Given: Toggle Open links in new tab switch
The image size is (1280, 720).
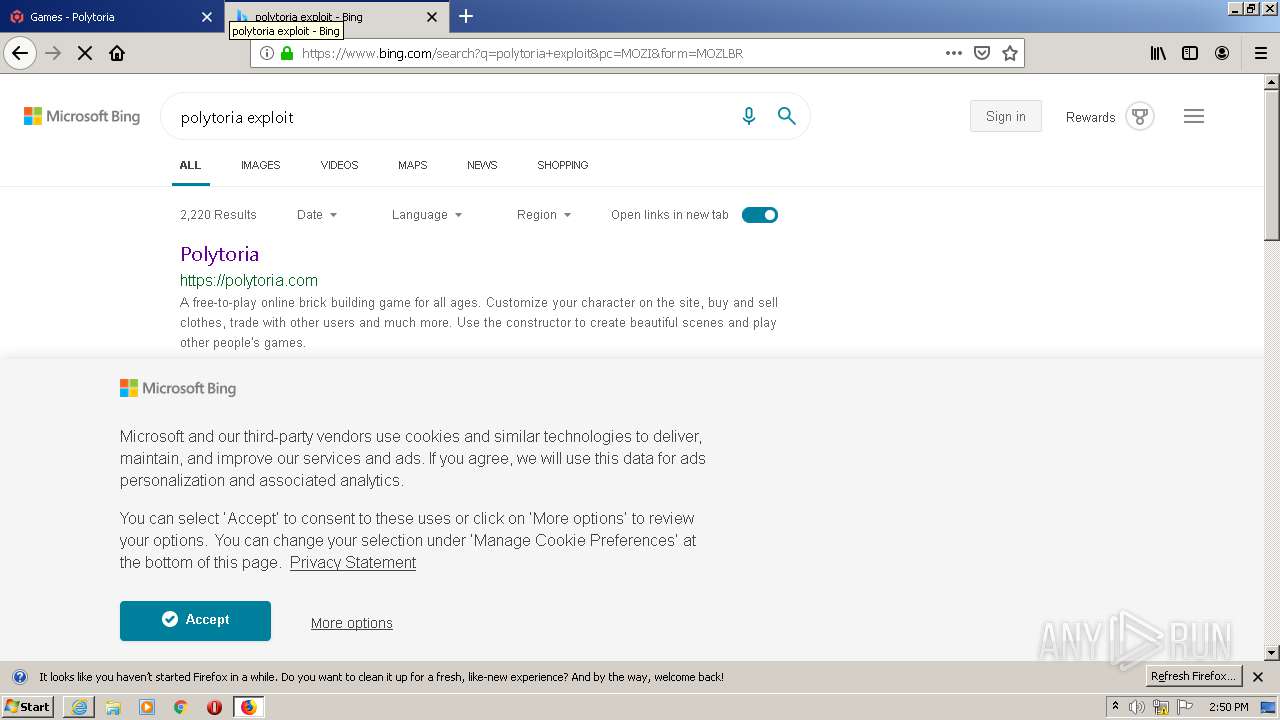Looking at the screenshot, I should point(760,215).
